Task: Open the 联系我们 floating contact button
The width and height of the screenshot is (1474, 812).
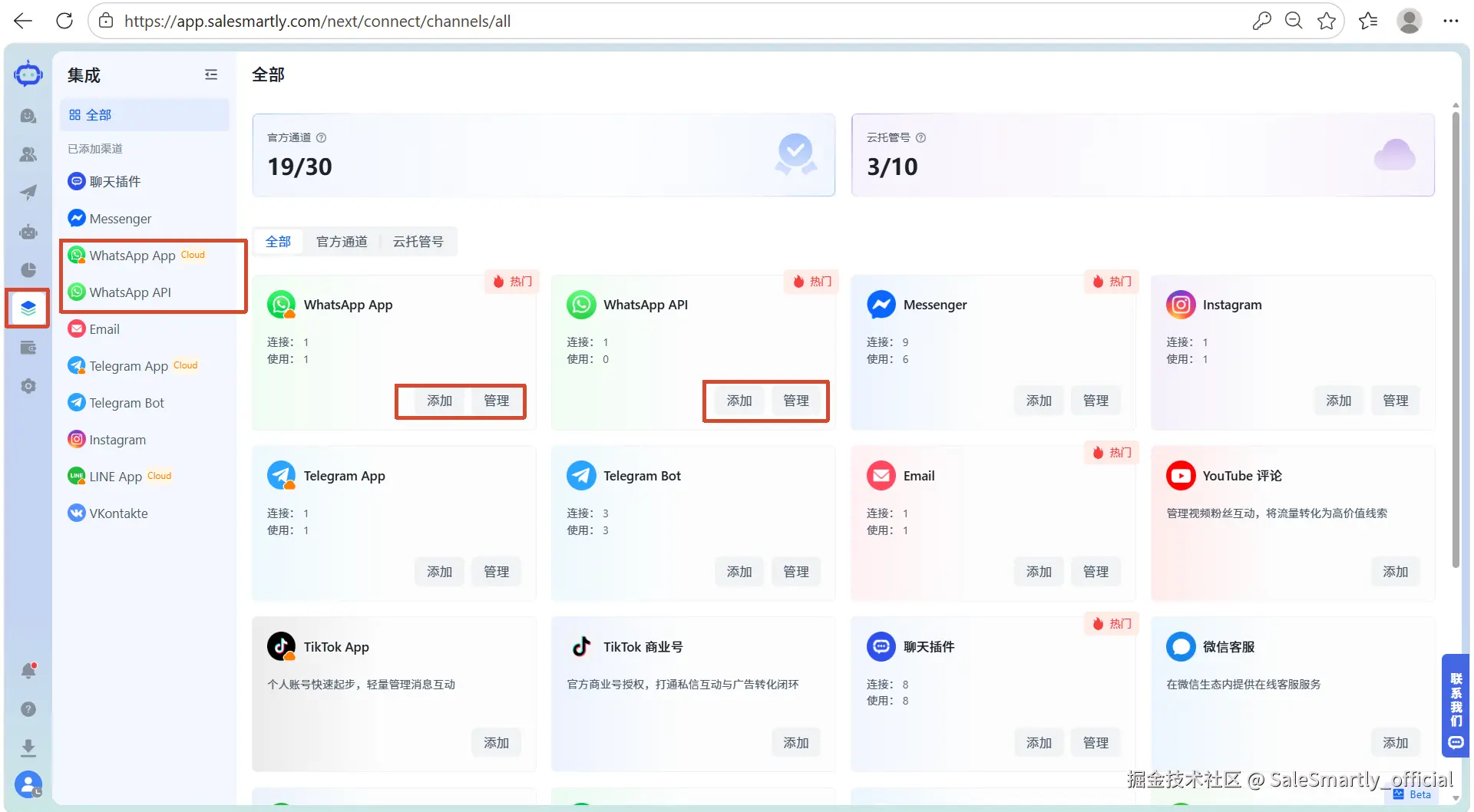Action: 1456,706
